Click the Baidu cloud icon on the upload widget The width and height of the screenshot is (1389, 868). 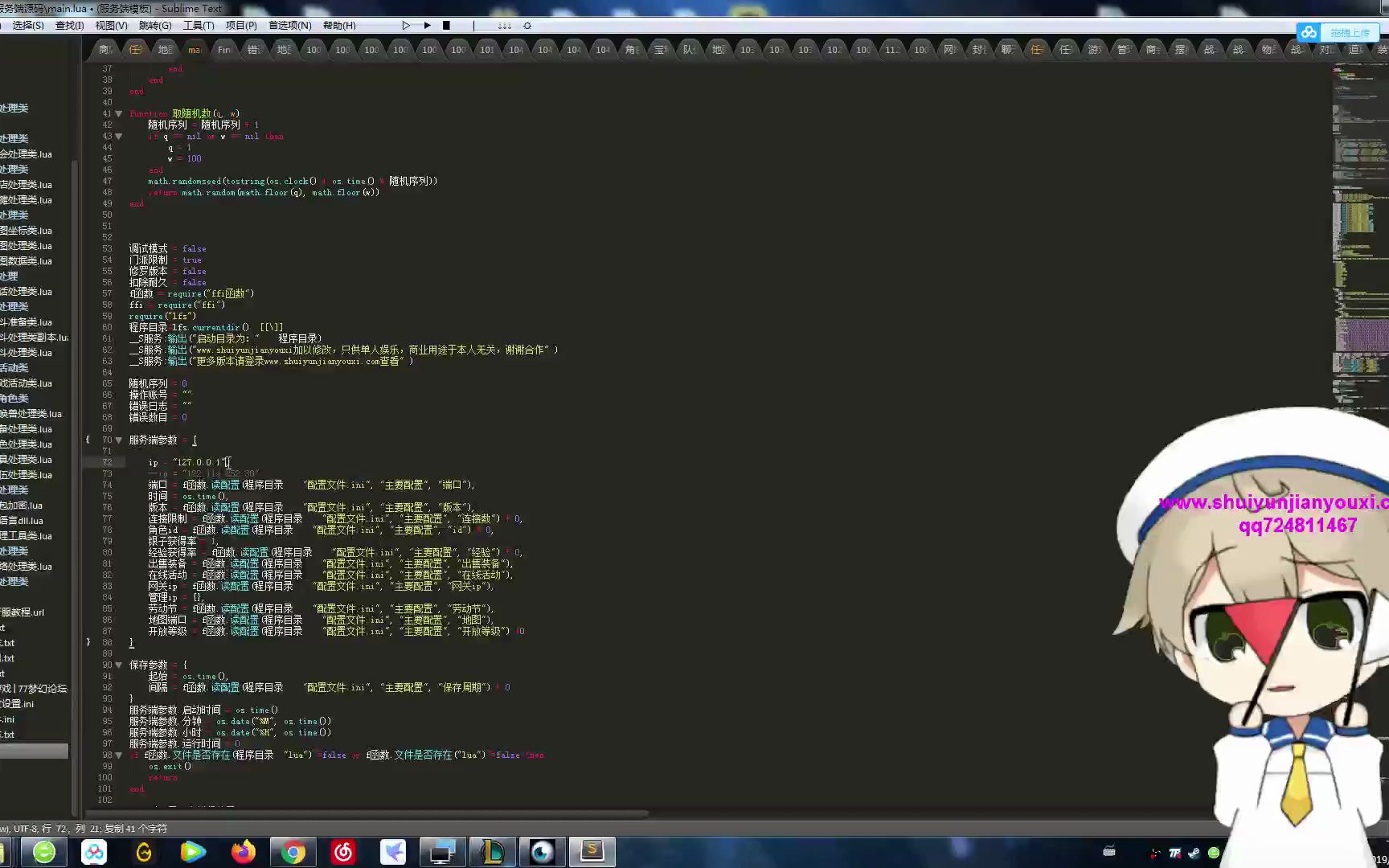(x=1309, y=32)
